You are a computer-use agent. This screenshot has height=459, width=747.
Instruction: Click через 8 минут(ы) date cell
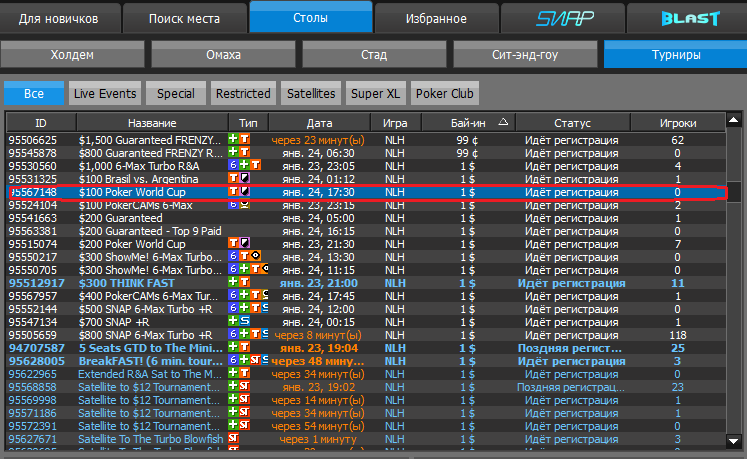(318, 336)
